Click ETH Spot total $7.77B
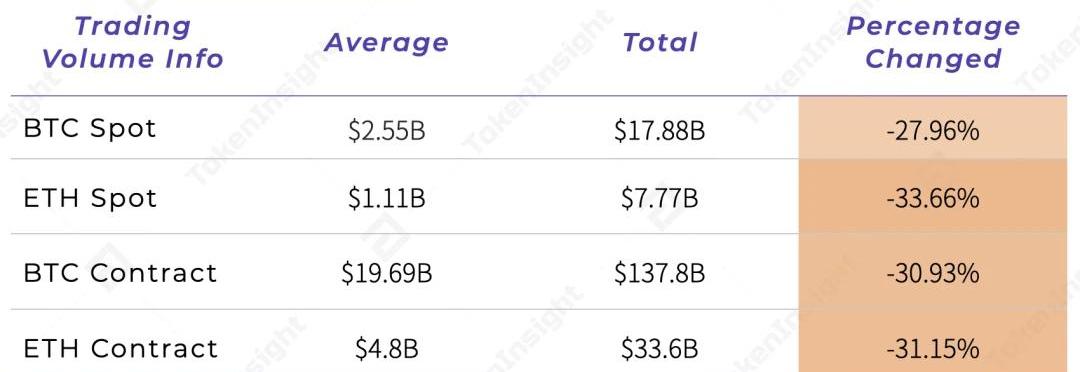1080x372 pixels. [x=659, y=200]
